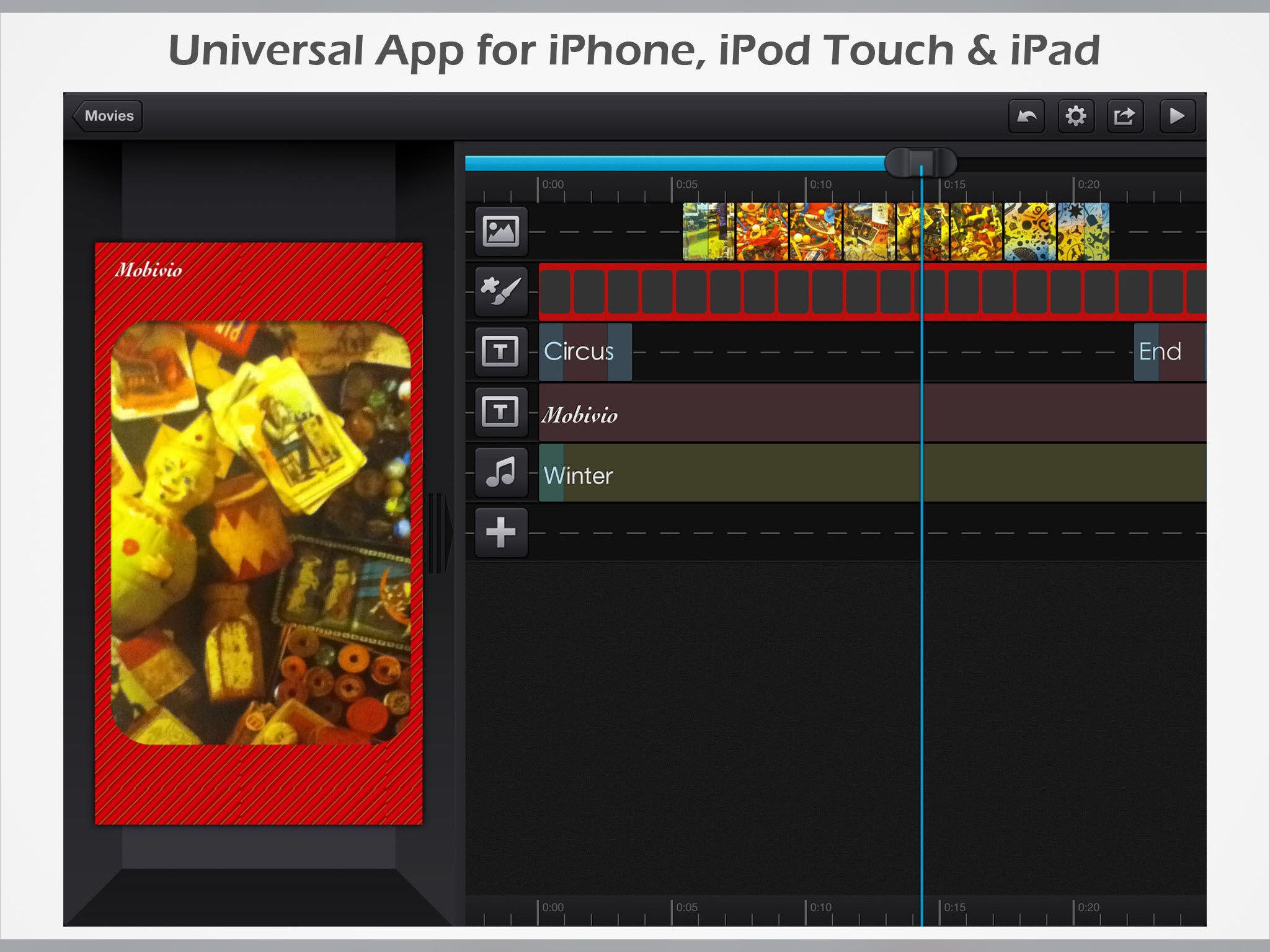The width and height of the screenshot is (1270, 952).
Task: Click the timeline scrubber handle
Action: [920, 163]
